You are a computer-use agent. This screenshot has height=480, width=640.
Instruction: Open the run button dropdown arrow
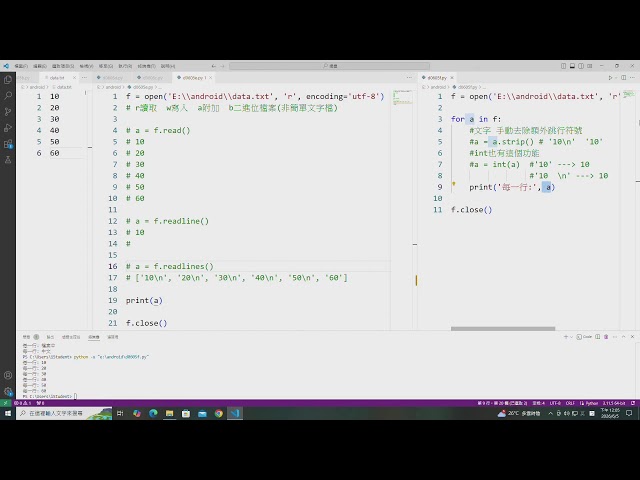(616, 78)
